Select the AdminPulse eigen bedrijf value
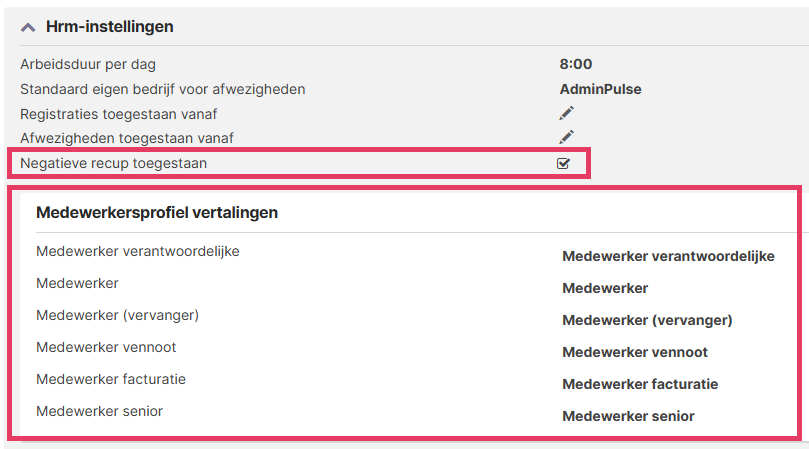Screen dimensions: 809x449 point(600,89)
